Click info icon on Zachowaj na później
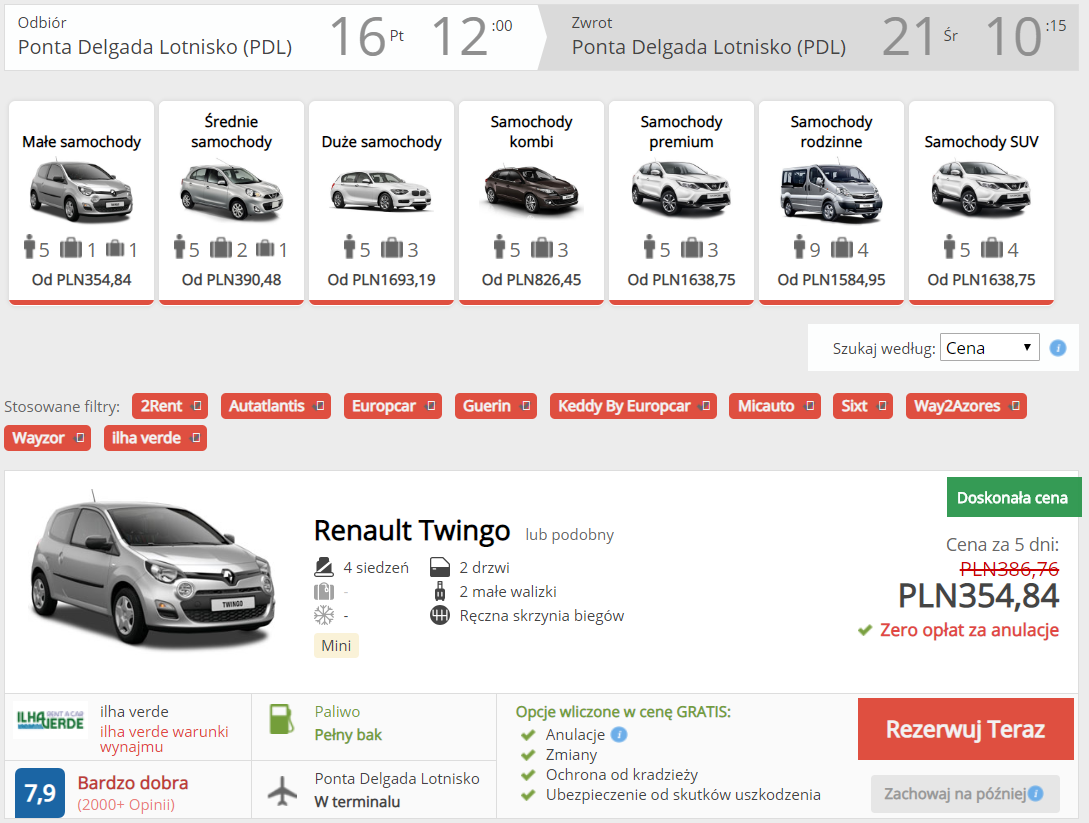This screenshot has height=823, width=1089. 1036,793
